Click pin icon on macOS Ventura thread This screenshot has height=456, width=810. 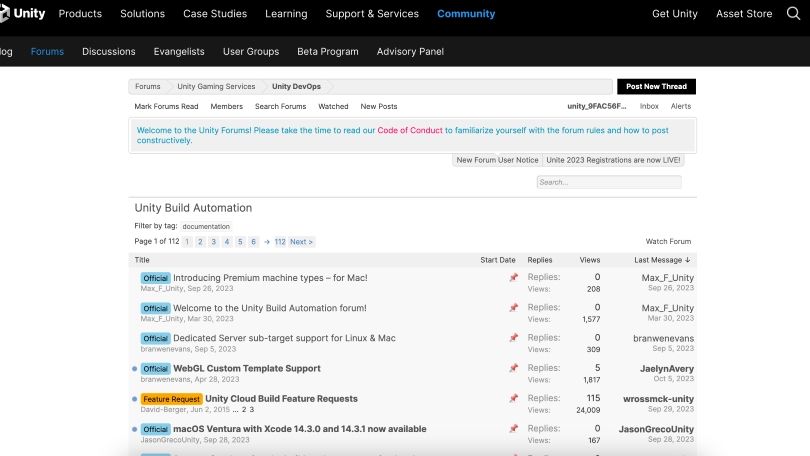click(x=513, y=429)
